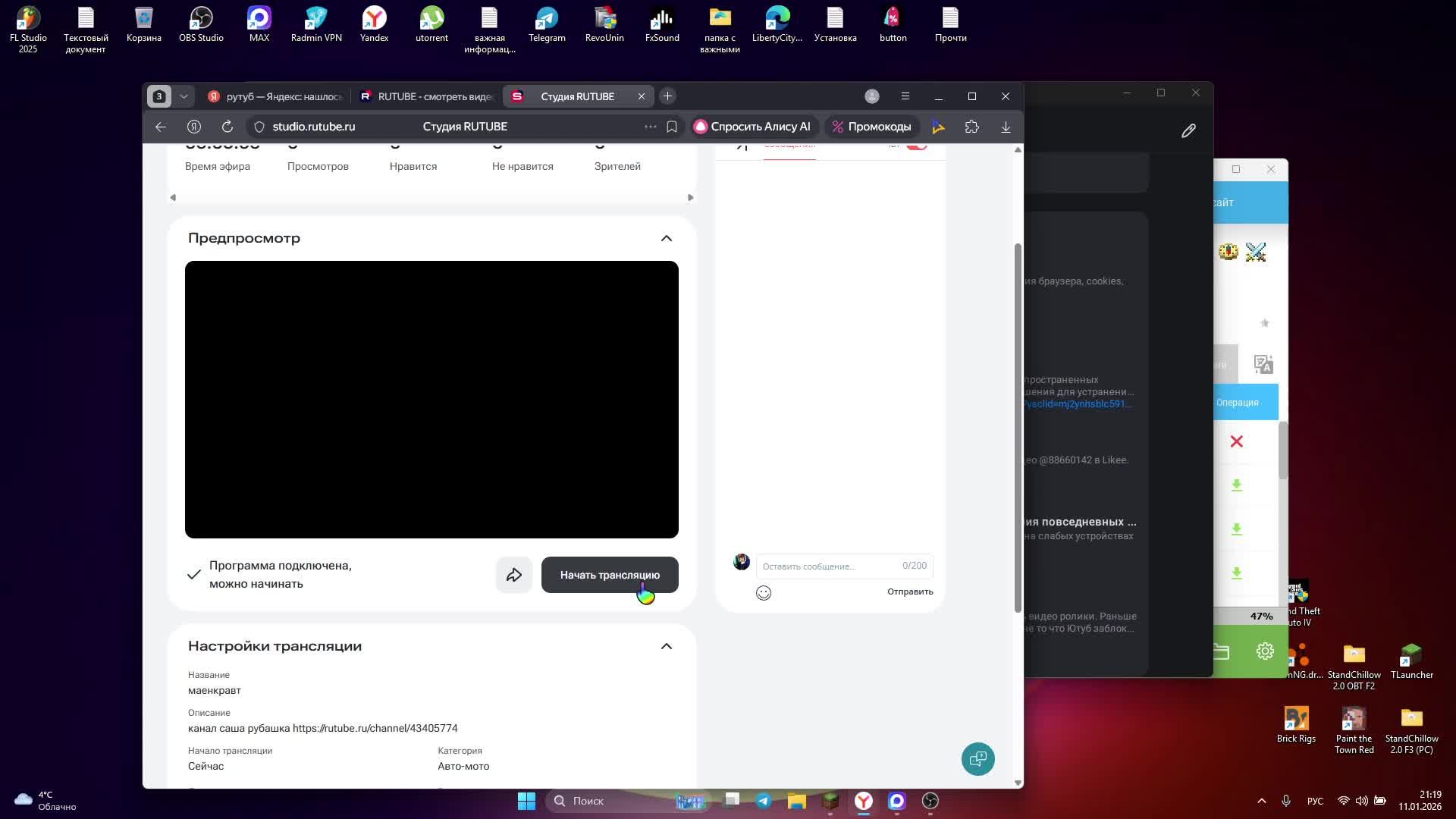
Task: Switch to the рутуб Яндекс tab
Action: point(276,96)
